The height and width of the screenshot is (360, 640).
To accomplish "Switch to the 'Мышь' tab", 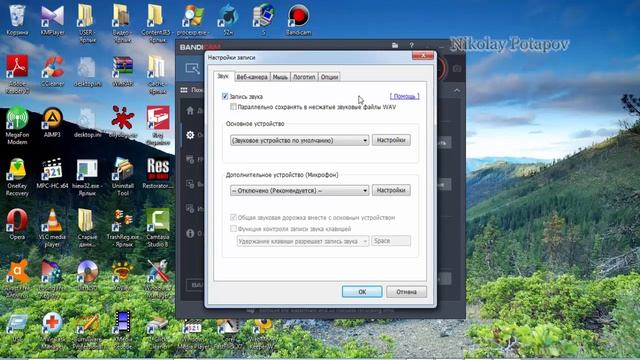I will [x=280, y=77].
